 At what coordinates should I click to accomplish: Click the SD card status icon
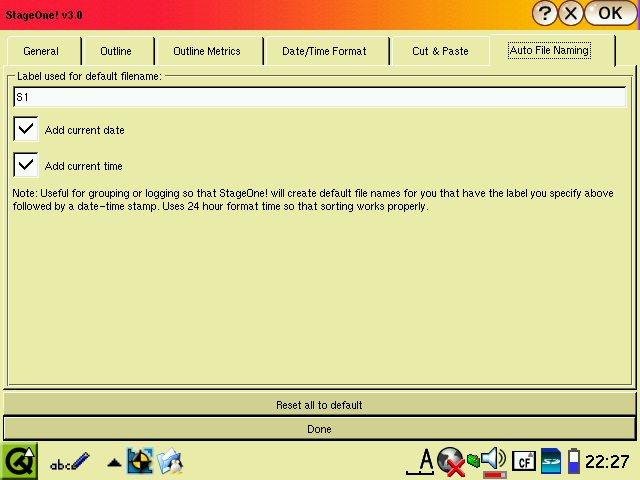click(x=550, y=461)
